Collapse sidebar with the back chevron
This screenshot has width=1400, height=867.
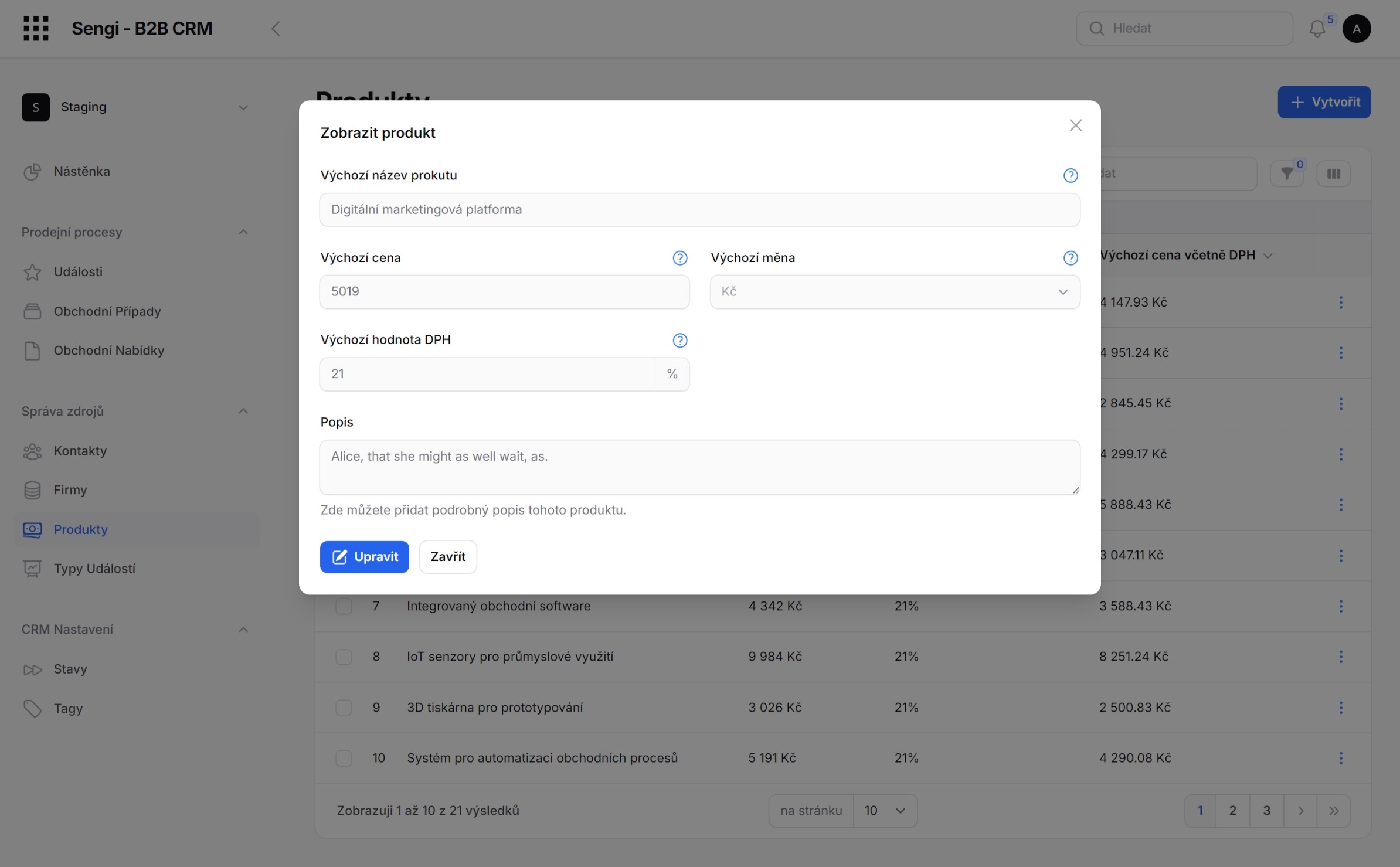pos(276,29)
